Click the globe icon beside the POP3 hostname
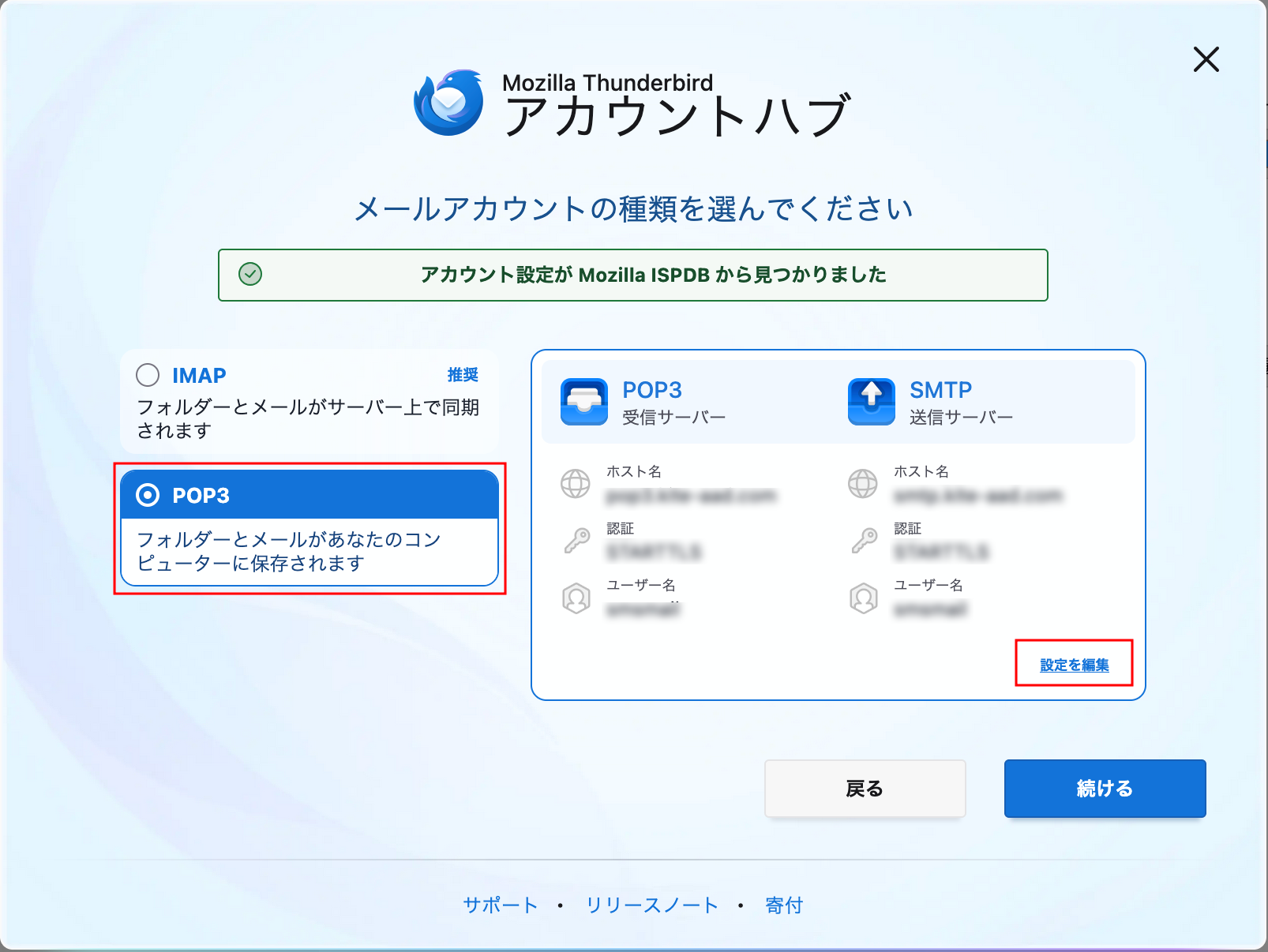Image resolution: width=1268 pixels, height=952 pixels. [576, 483]
